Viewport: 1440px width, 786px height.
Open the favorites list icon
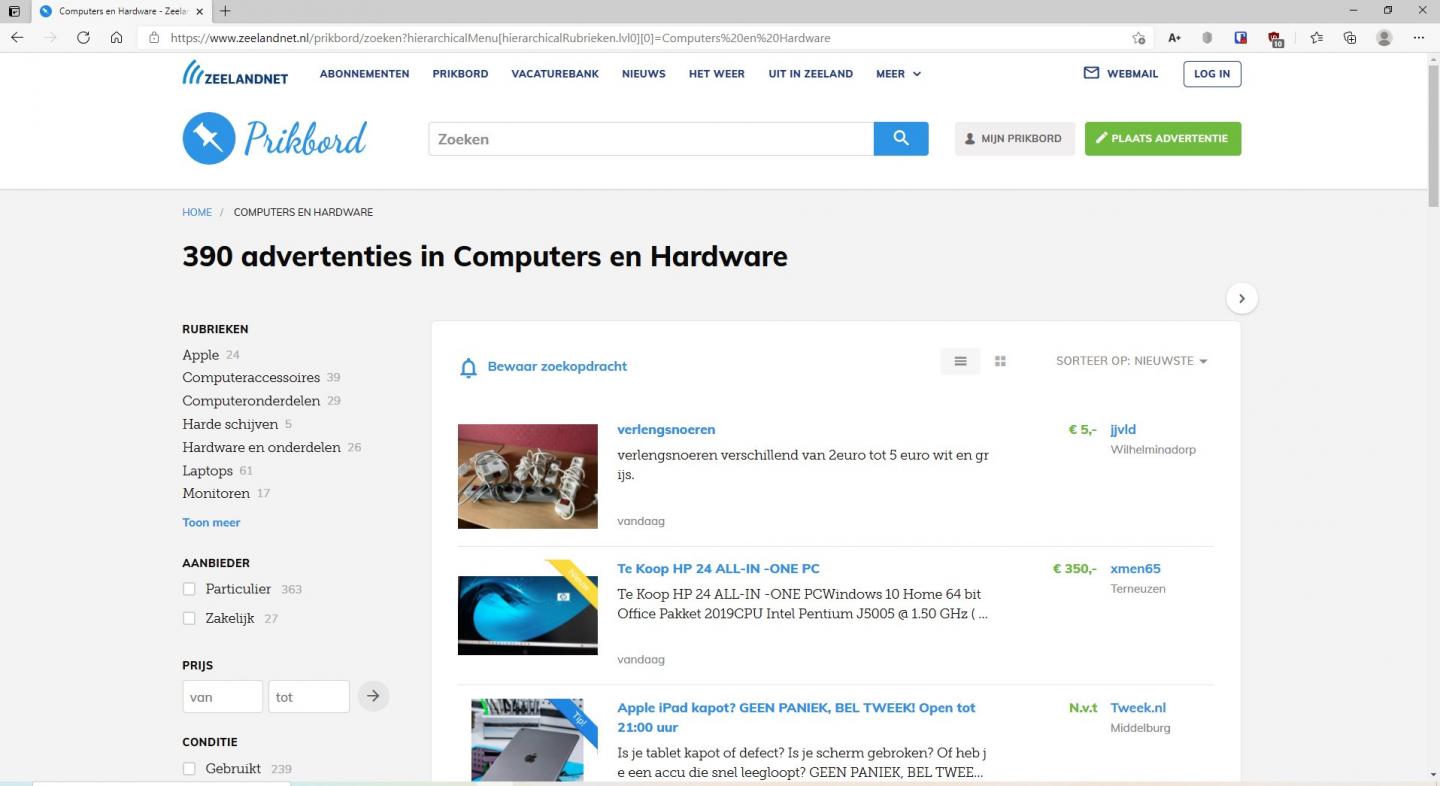[x=1316, y=38]
